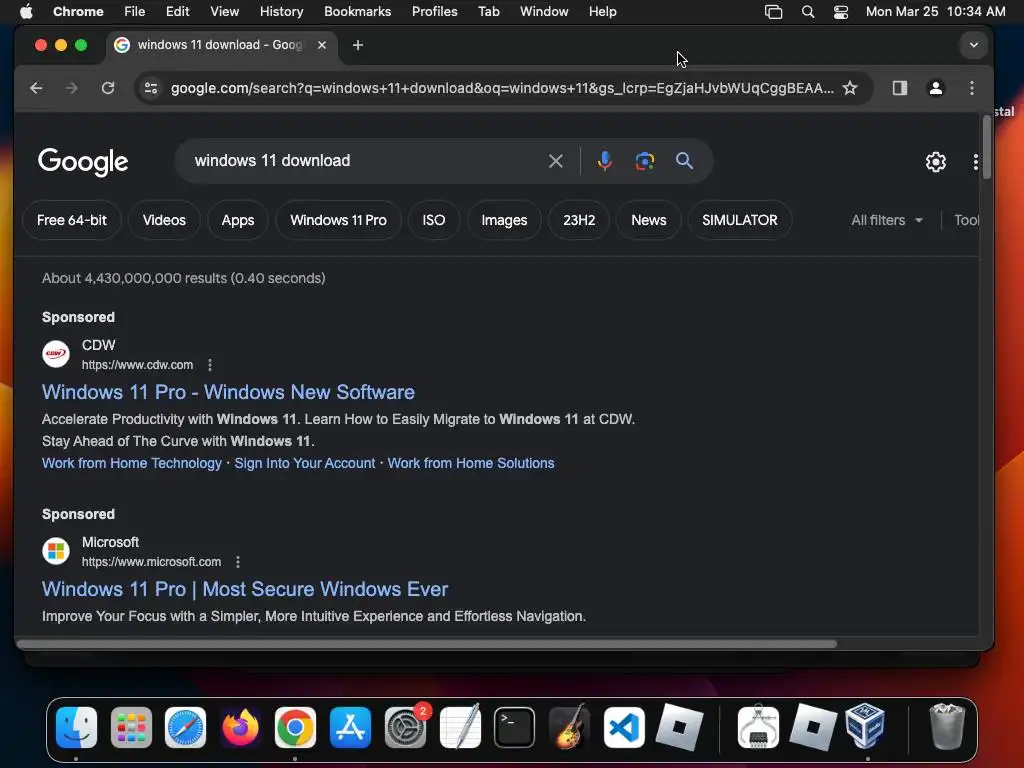
Task: Open Windows 11 Pro - Windows New Software link
Action: 228,392
